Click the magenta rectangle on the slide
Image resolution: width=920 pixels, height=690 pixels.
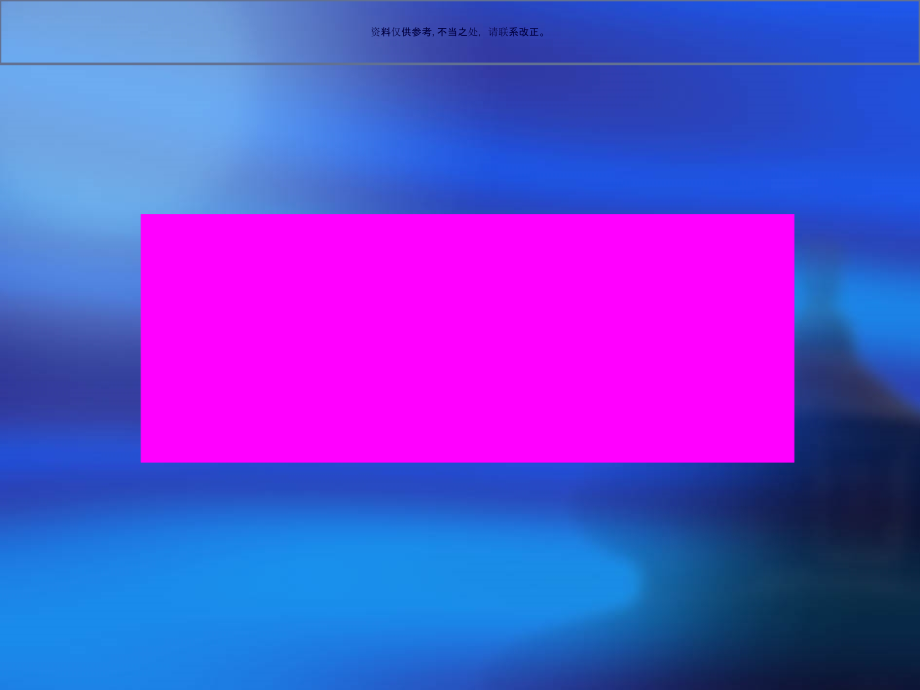(467, 338)
